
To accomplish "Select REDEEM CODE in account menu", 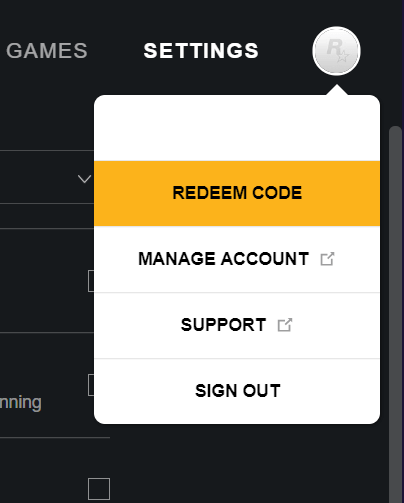I will coord(237,193).
